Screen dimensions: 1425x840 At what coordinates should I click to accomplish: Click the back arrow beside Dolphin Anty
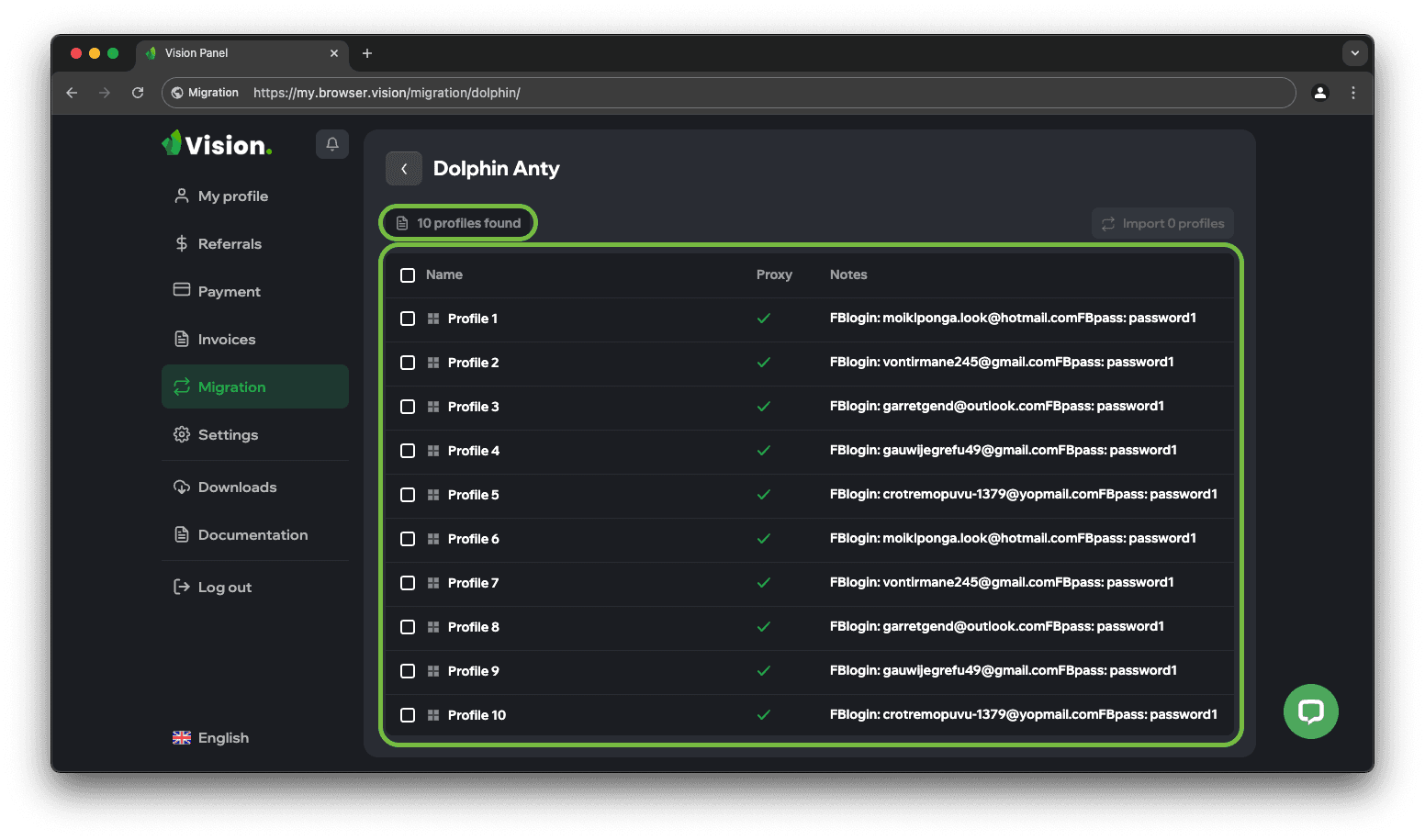404,169
